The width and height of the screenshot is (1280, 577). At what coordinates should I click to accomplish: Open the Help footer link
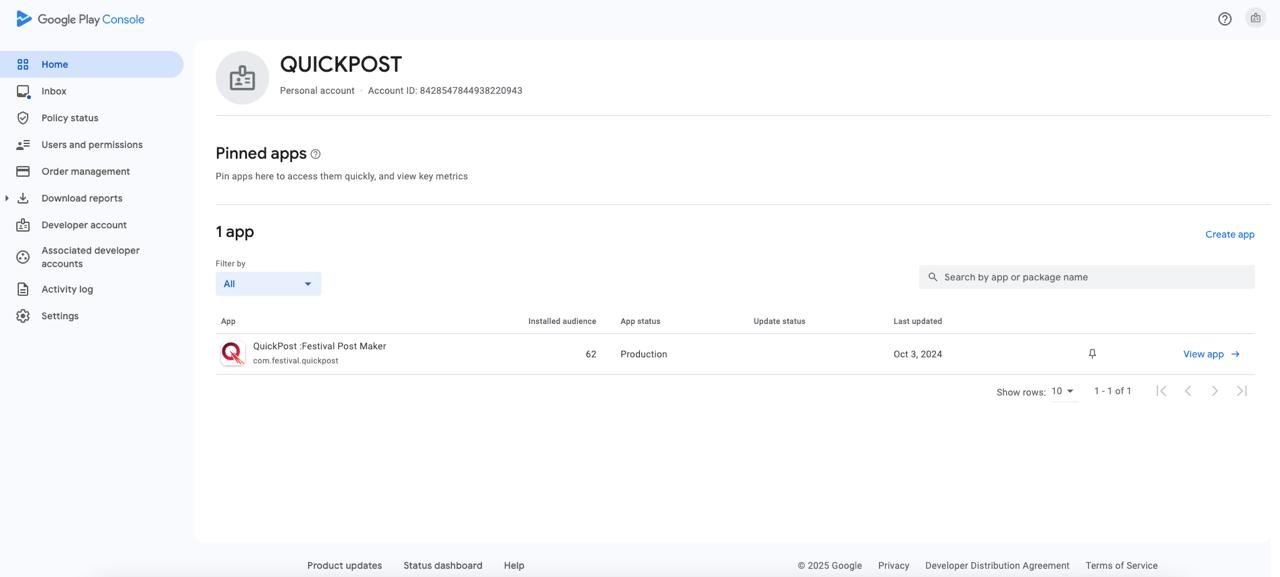click(x=514, y=565)
